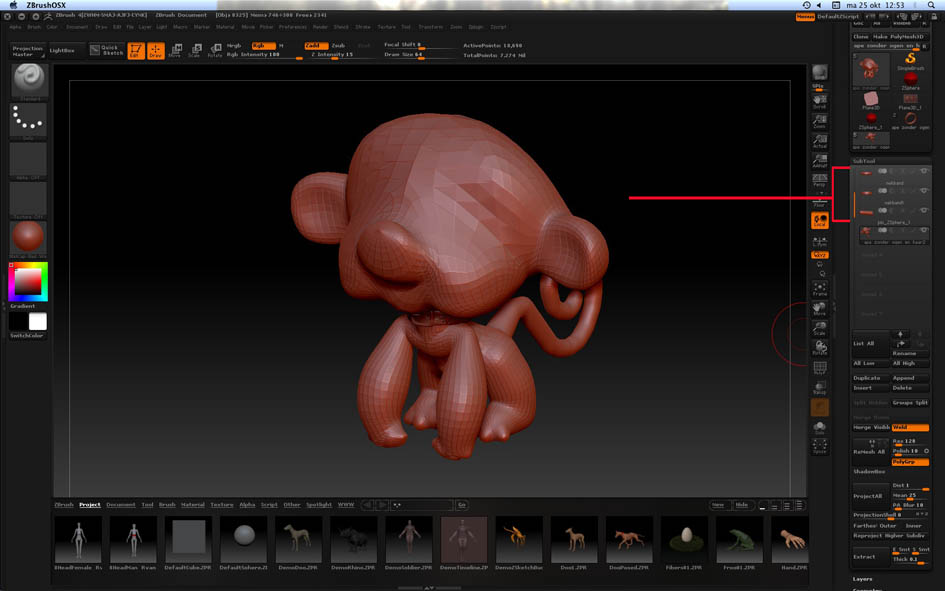Activate the Edit mode button
The width and height of the screenshot is (945, 591).
136,51
